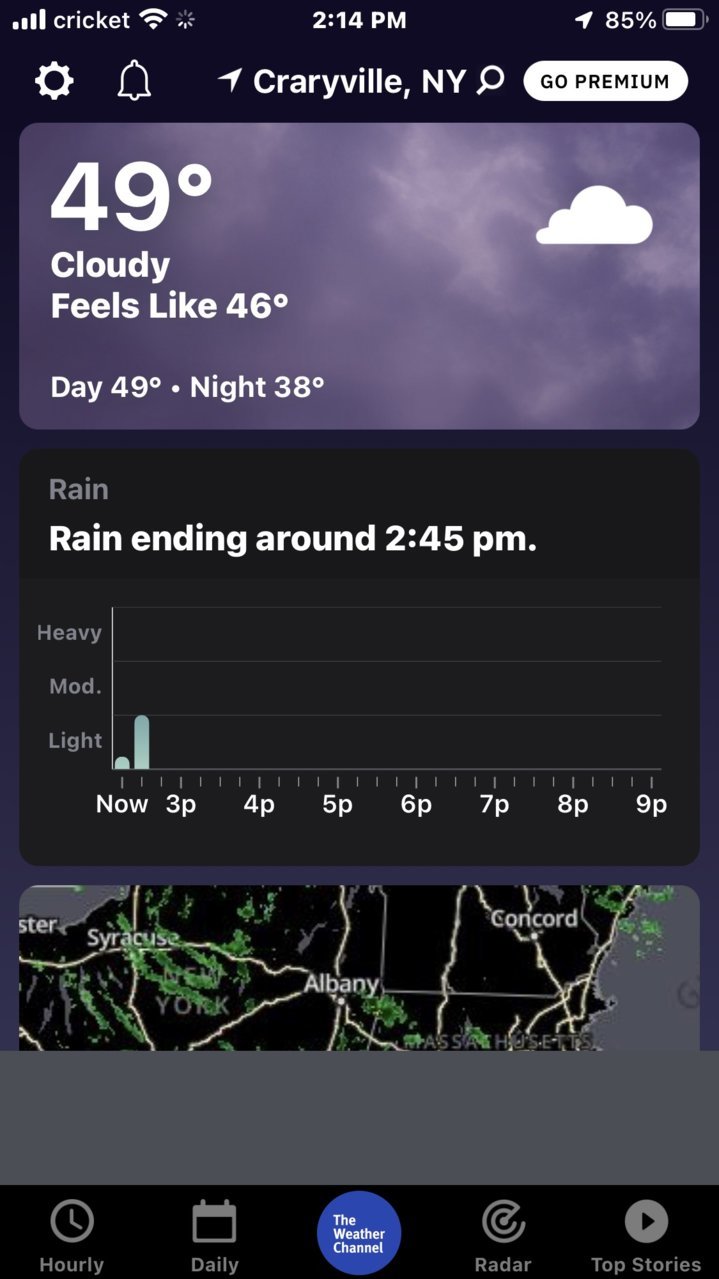This screenshot has height=1279, width=719.
Task: Tap the location arrow beside Craryville
Action: 230,81
